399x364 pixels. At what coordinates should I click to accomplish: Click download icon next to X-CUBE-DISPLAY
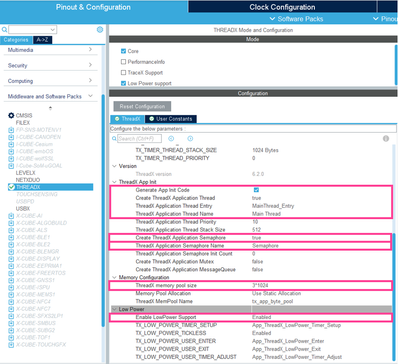11,259
